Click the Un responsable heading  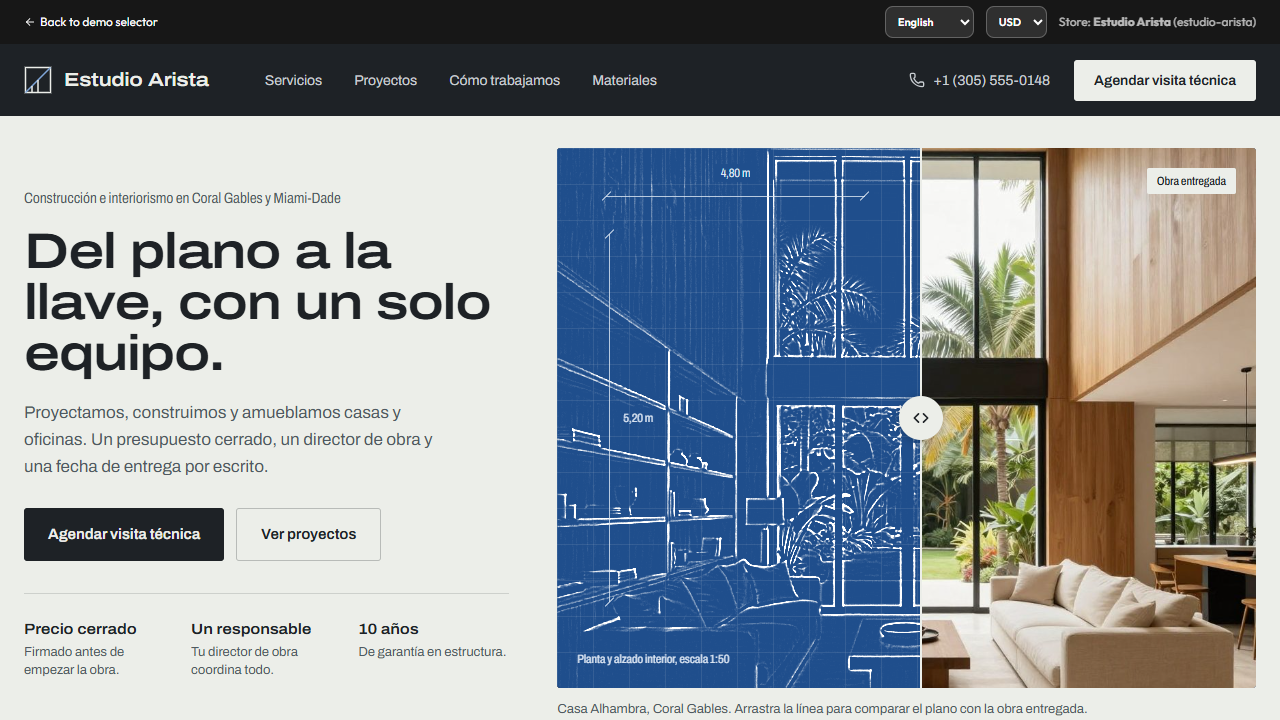251,629
